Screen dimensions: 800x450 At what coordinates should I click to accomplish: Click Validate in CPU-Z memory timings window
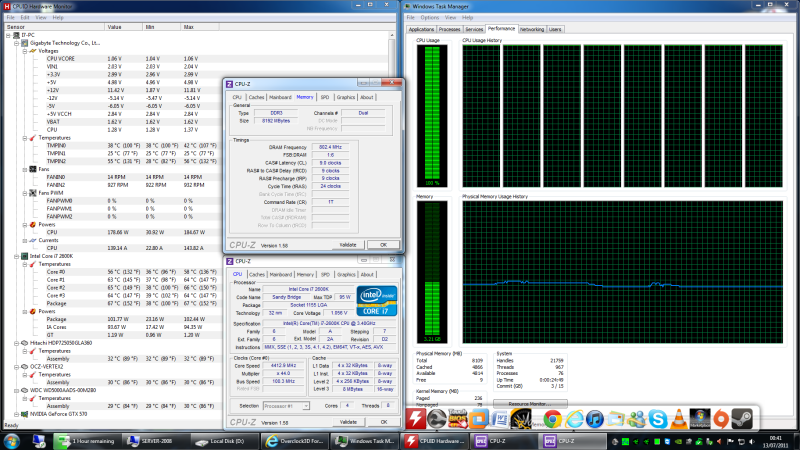tap(348, 245)
